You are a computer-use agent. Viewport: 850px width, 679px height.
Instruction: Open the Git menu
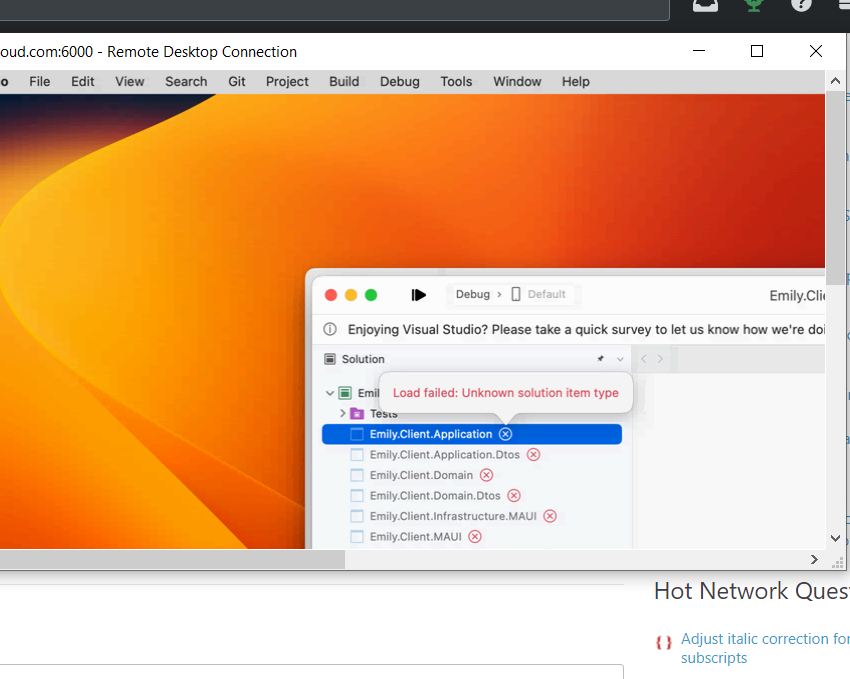point(236,81)
